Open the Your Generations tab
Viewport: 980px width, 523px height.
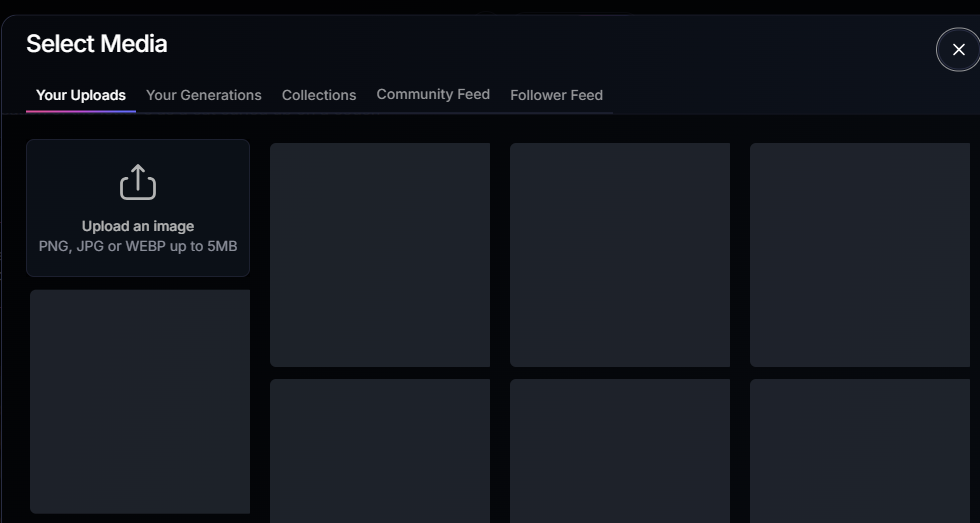204,95
